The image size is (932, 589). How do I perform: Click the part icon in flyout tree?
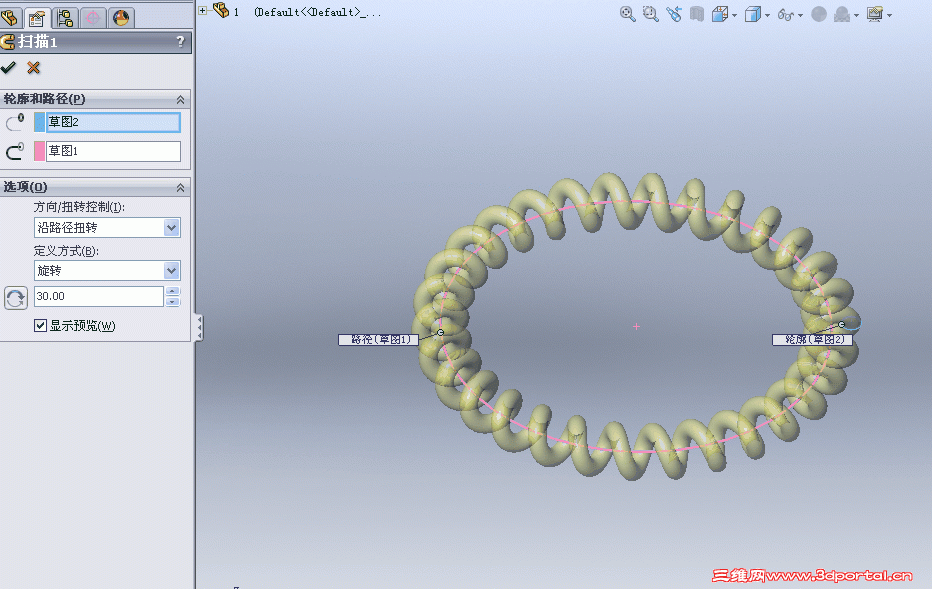click(x=221, y=10)
